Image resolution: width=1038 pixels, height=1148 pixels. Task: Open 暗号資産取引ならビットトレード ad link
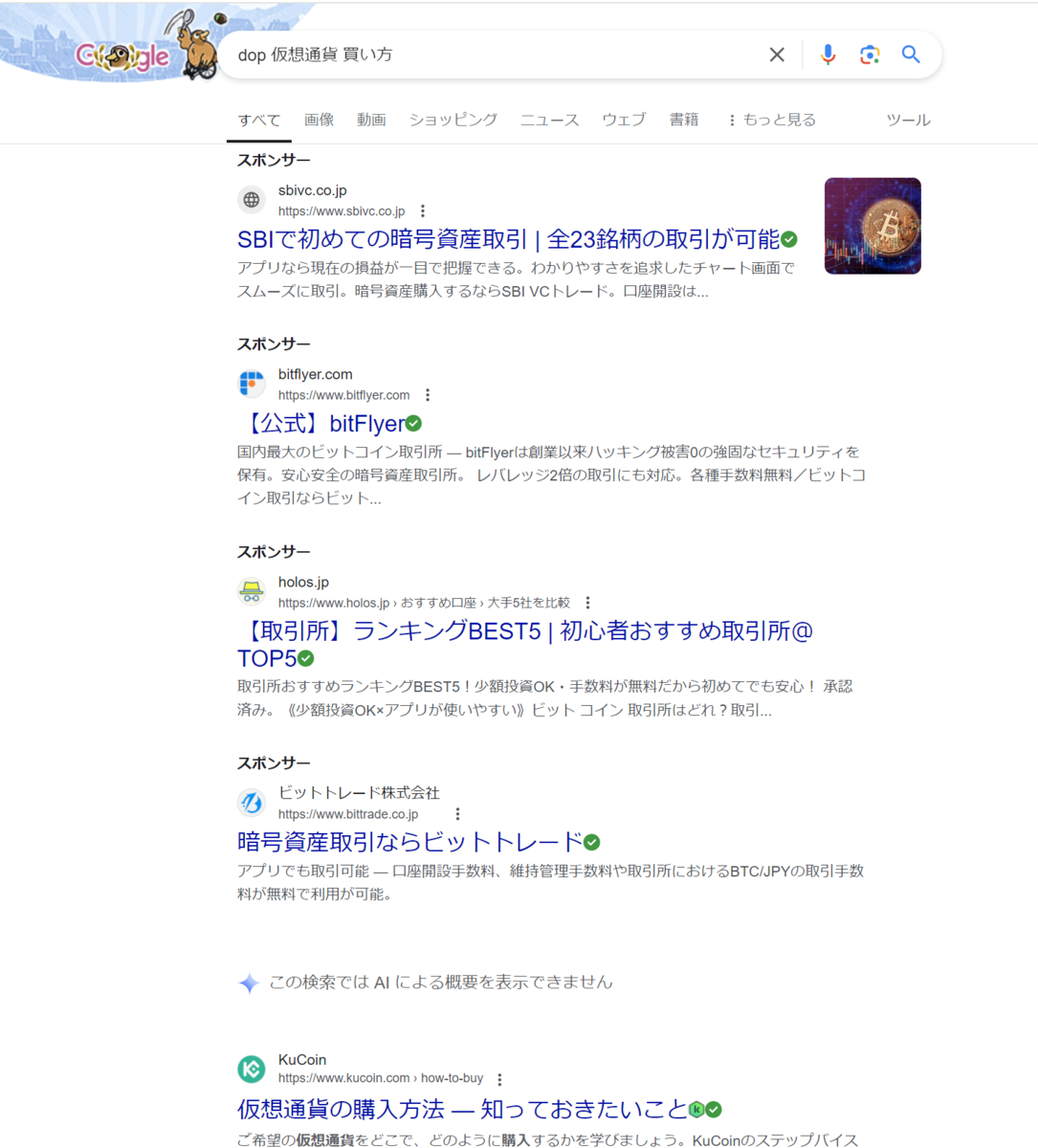tap(409, 842)
